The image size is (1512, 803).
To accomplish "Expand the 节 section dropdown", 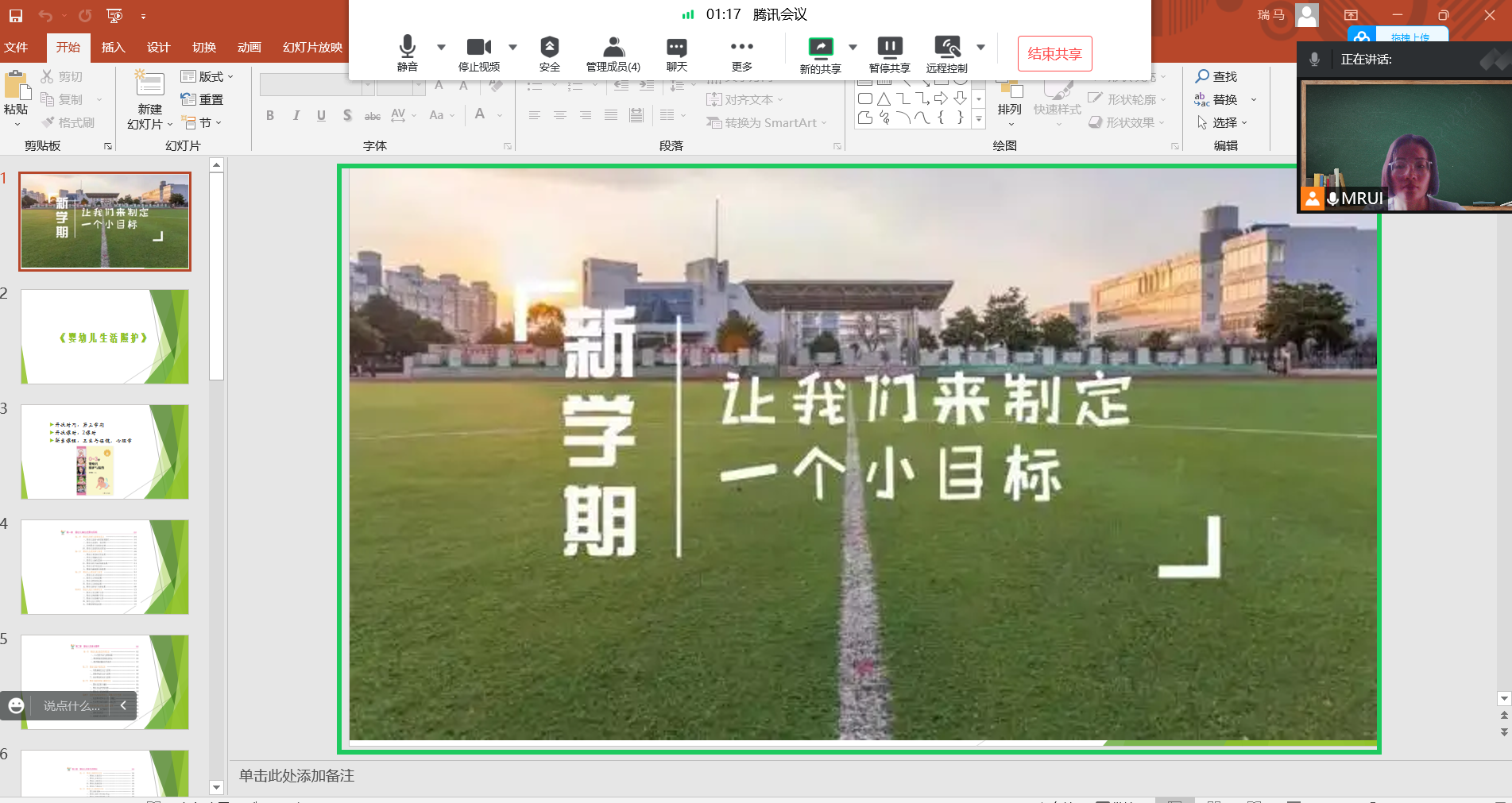I will (202, 122).
